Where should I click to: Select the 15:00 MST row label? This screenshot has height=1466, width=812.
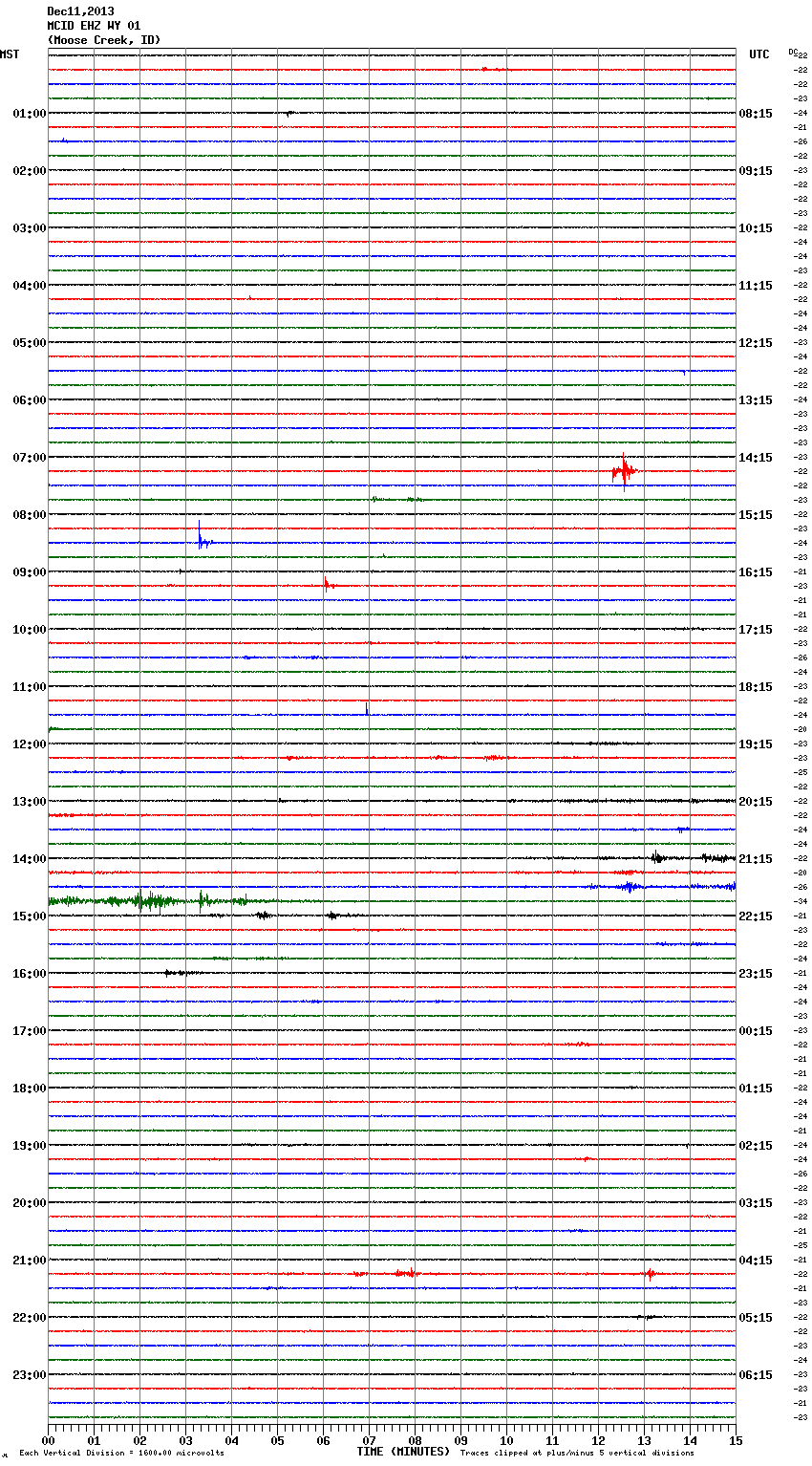(x=29, y=916)
